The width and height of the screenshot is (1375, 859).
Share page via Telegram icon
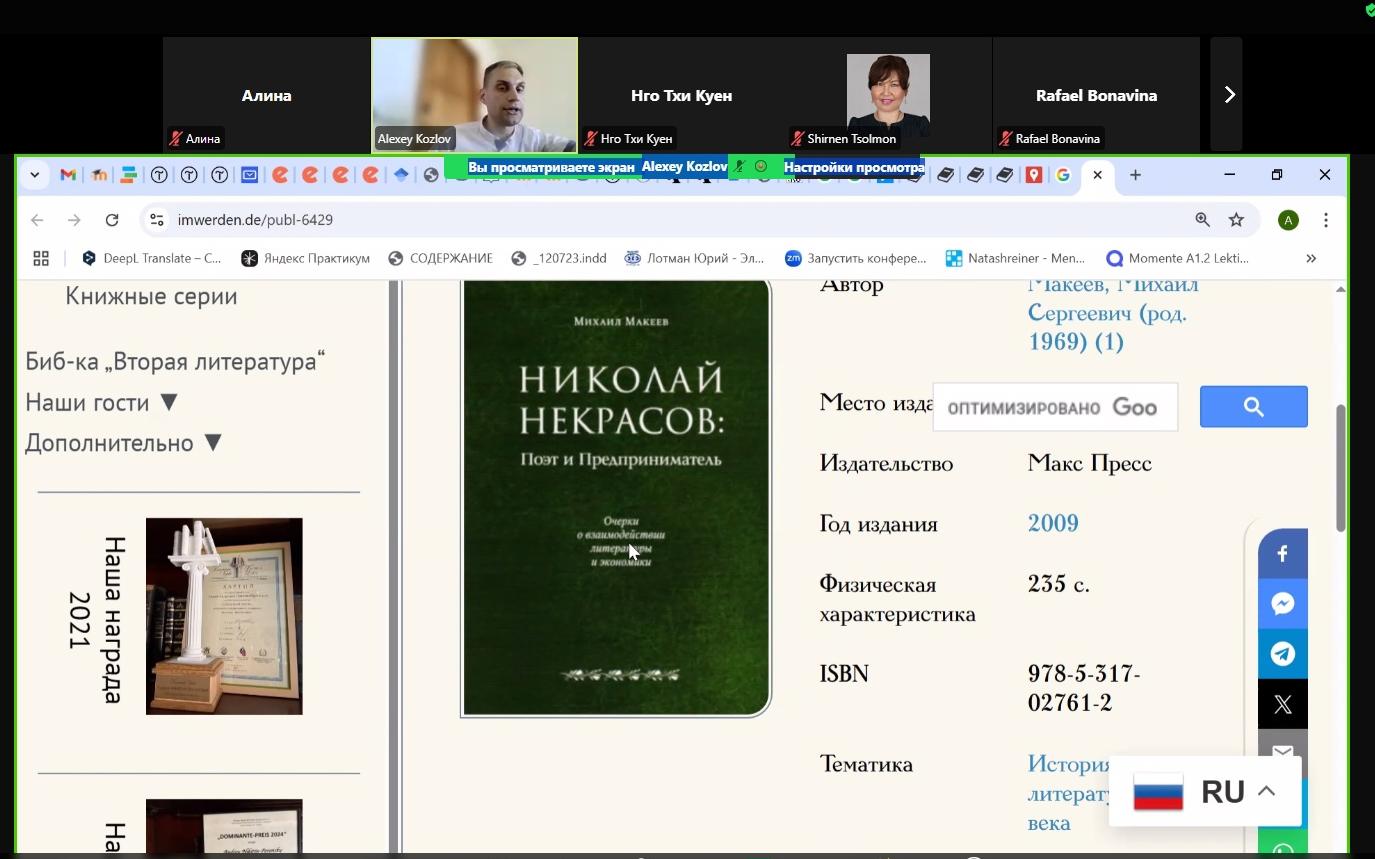(x=1282, y=654)
